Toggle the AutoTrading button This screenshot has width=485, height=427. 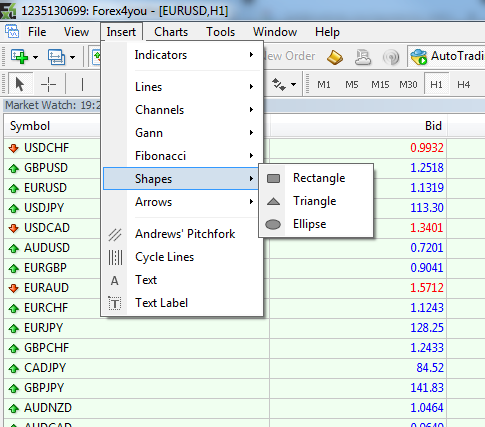tap(447, 56)
